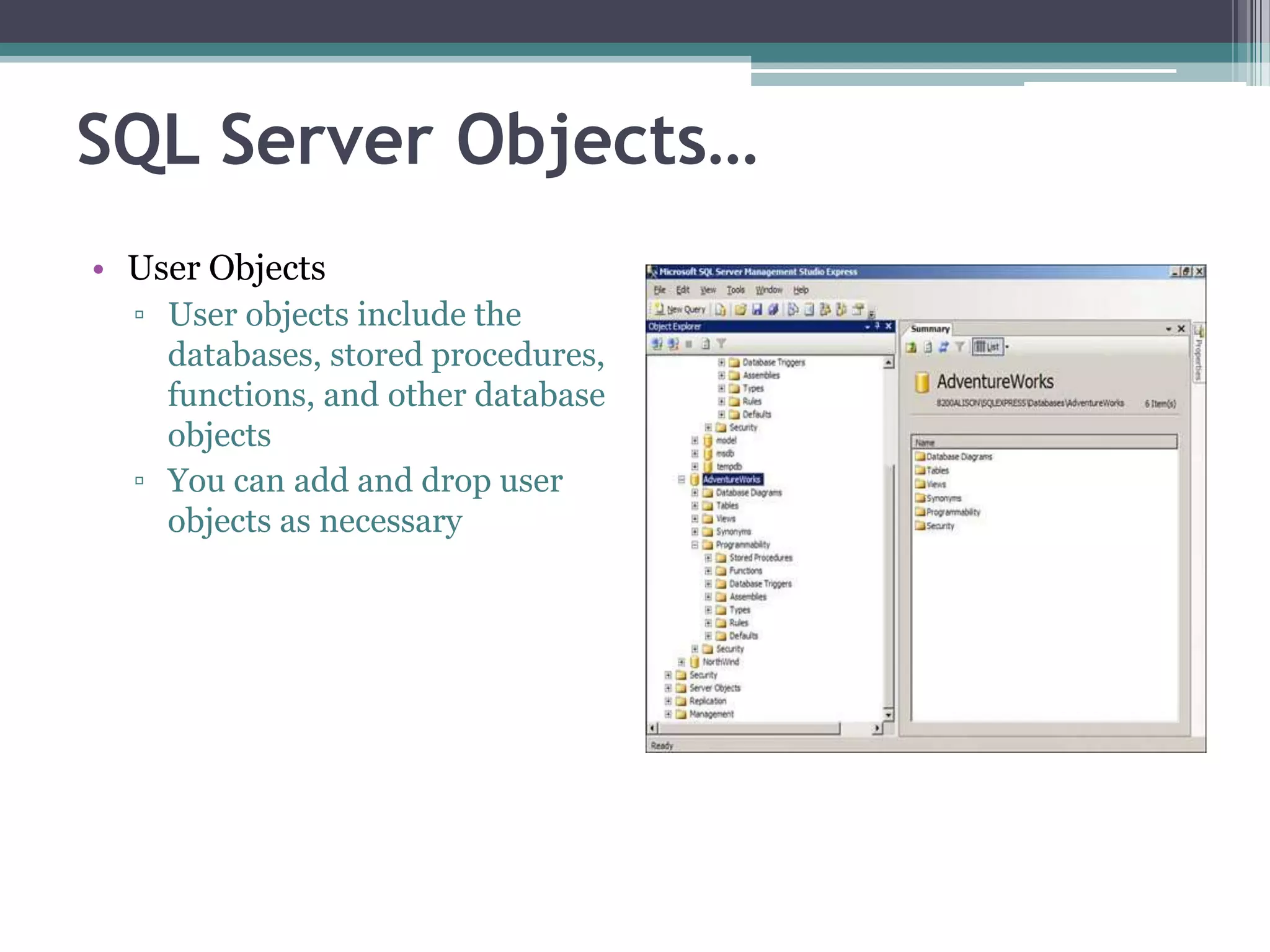1270x952 pixels.
Task: Click the New Query toolbar button
Action: pyautogui.click(x=680, y=309)
